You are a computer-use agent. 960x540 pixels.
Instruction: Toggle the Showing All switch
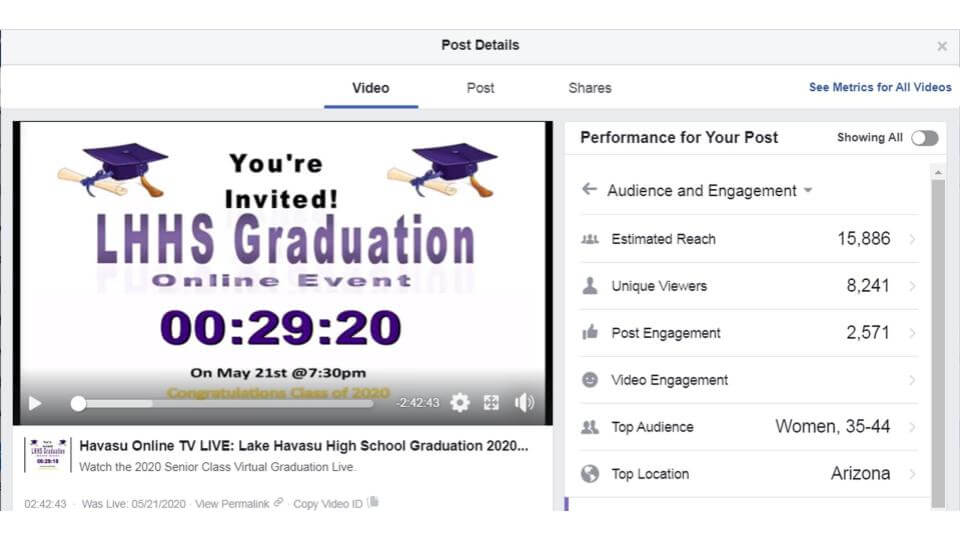pos(924,138)
